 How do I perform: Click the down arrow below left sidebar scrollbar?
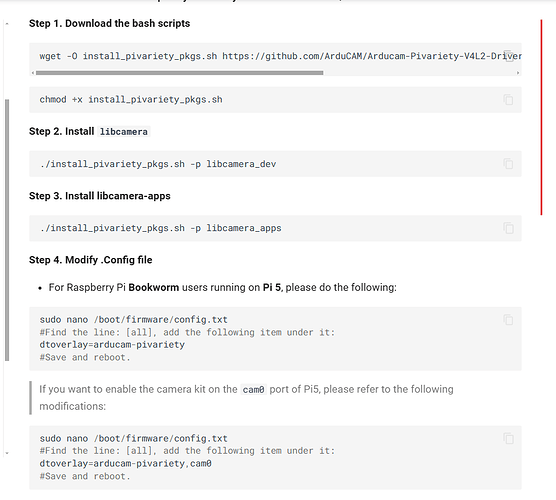[7, 453]
